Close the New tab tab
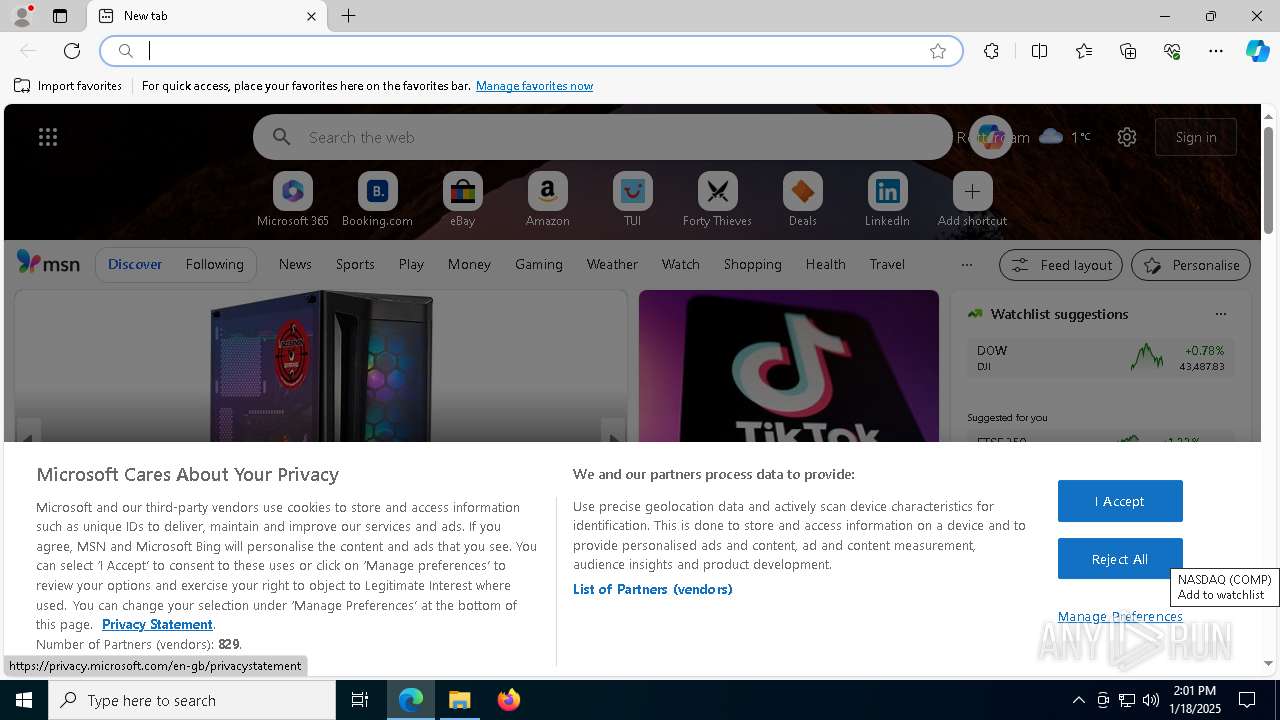This screenshot has height=720, width=1280. click(311, 16)
